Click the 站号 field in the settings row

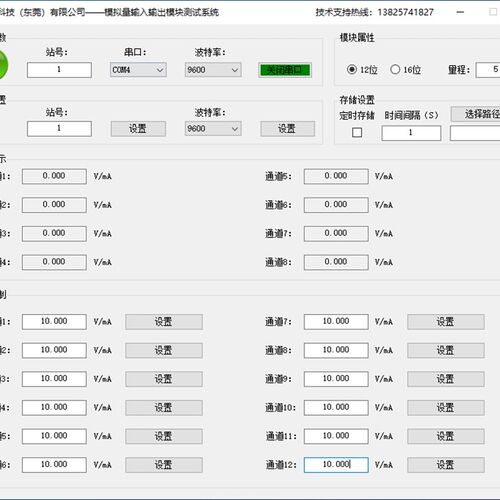pyautogui.click(x=59, y=129)
